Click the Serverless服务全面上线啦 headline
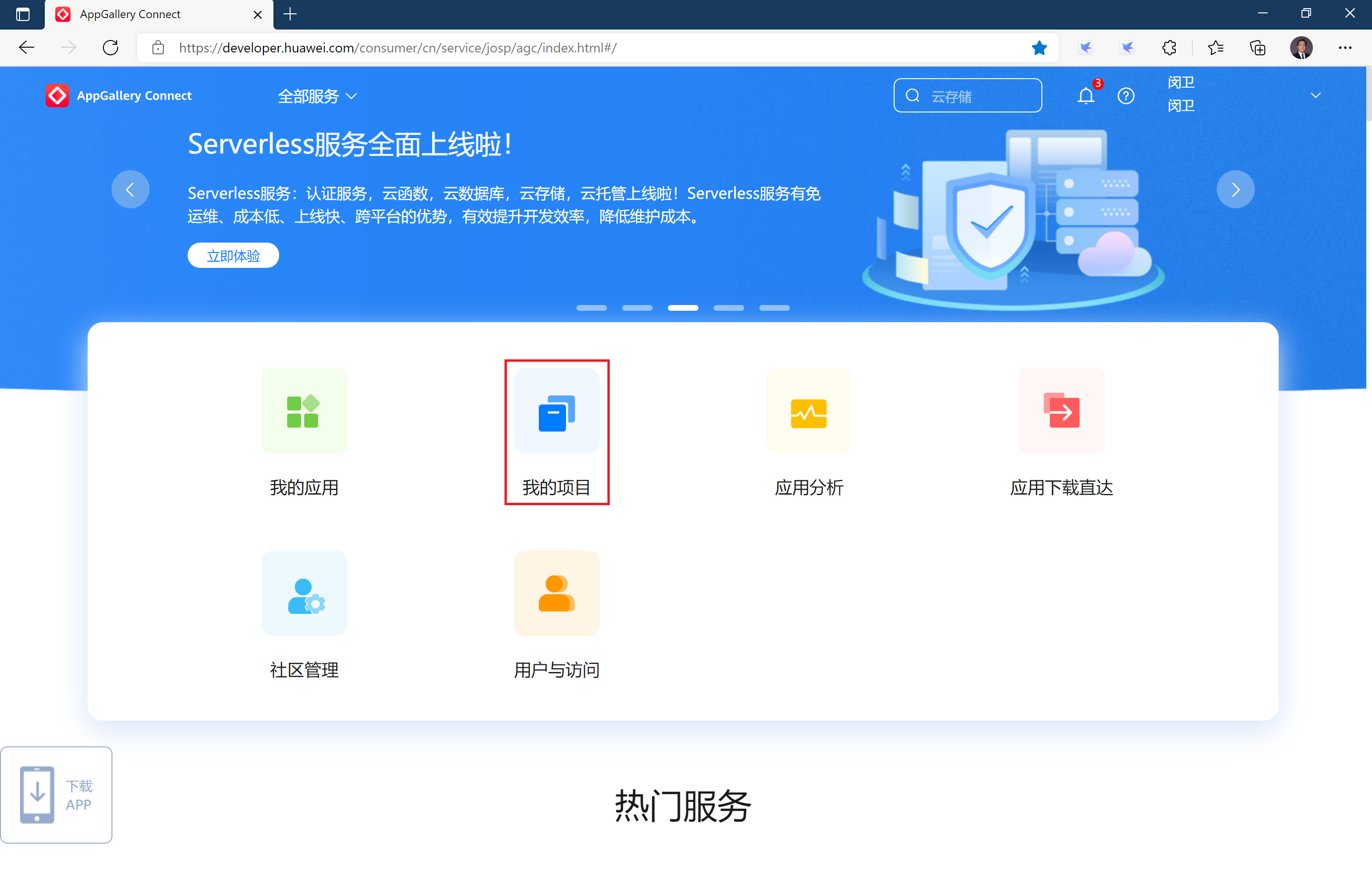Image resolution: width=1372 pixels, height=876 pixels. [x=350, y=144]
